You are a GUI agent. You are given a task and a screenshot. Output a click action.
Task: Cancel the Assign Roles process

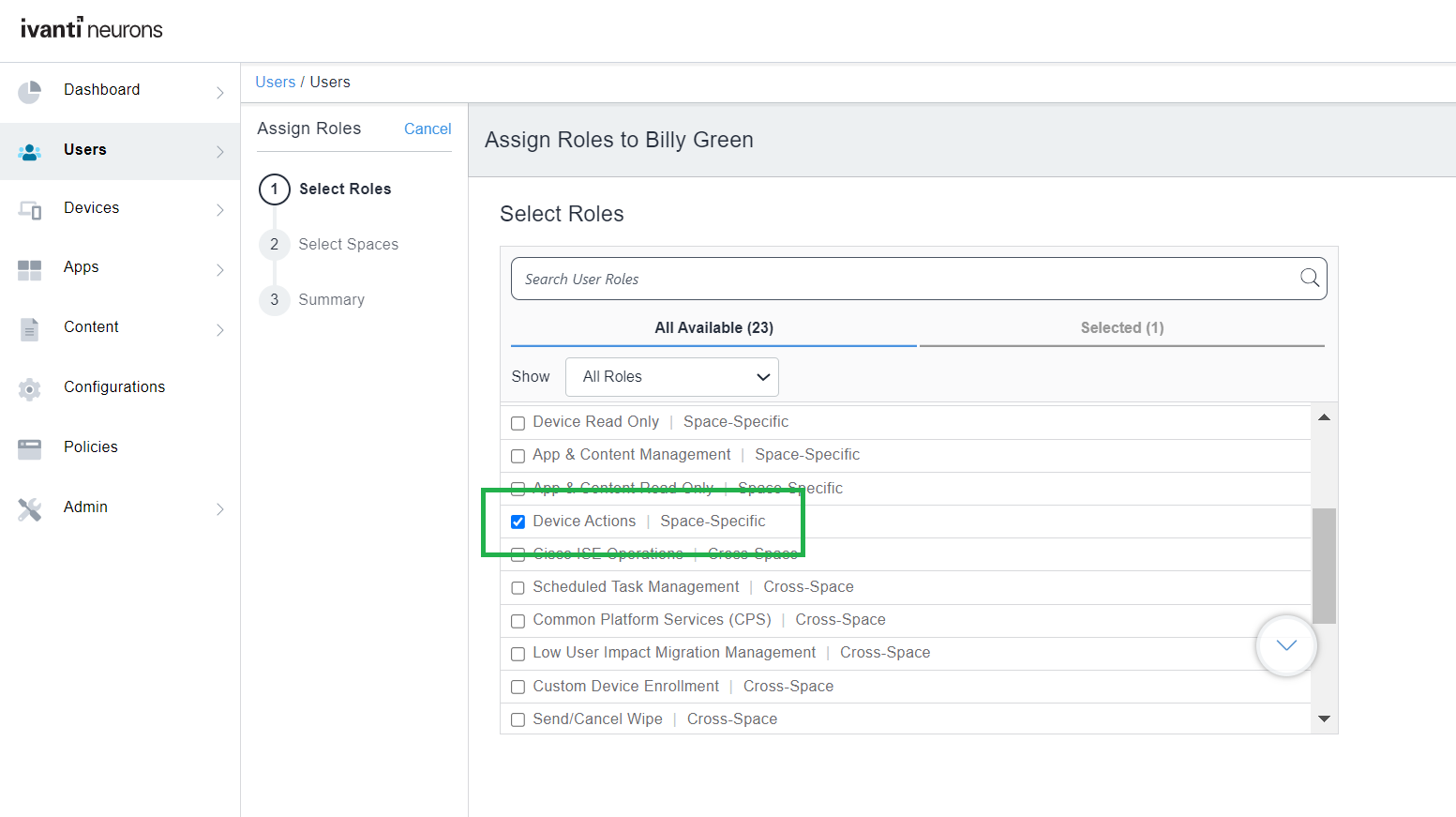tap(427, 129)
